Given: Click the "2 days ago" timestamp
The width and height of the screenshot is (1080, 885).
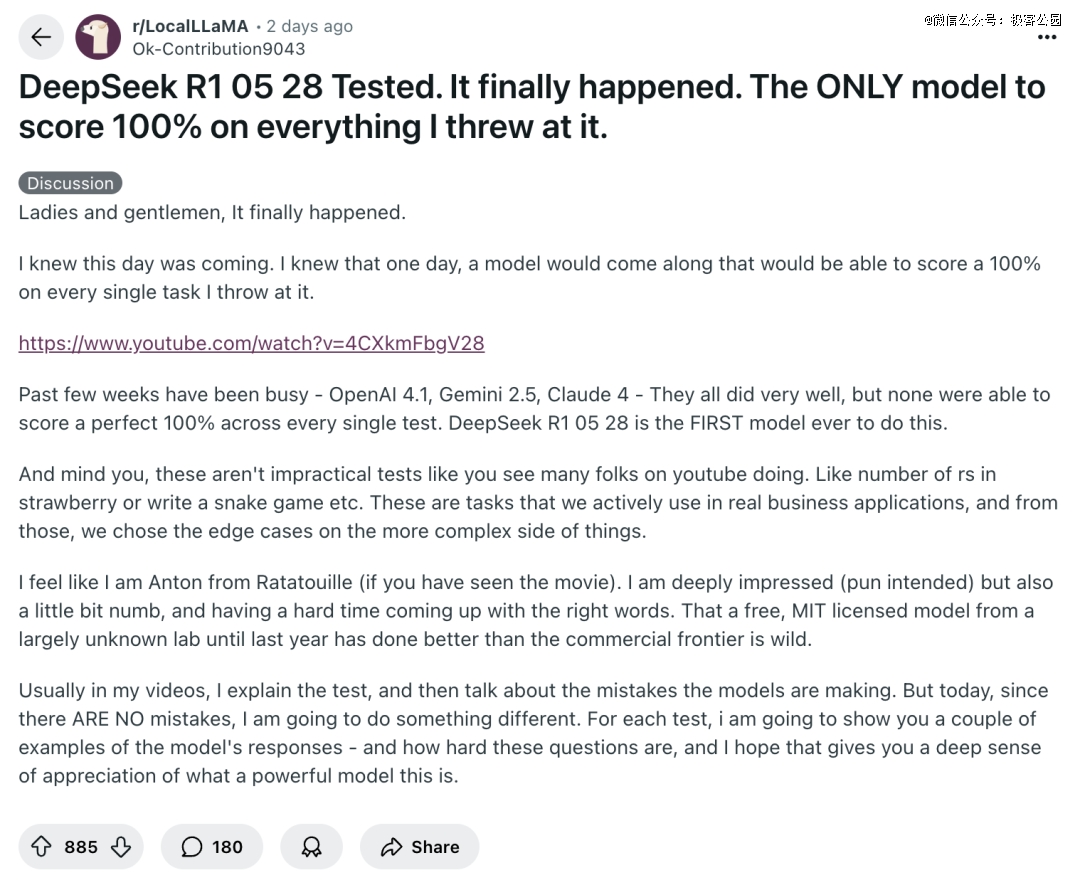Looking at the screenshot, I should tap(309, 26).
